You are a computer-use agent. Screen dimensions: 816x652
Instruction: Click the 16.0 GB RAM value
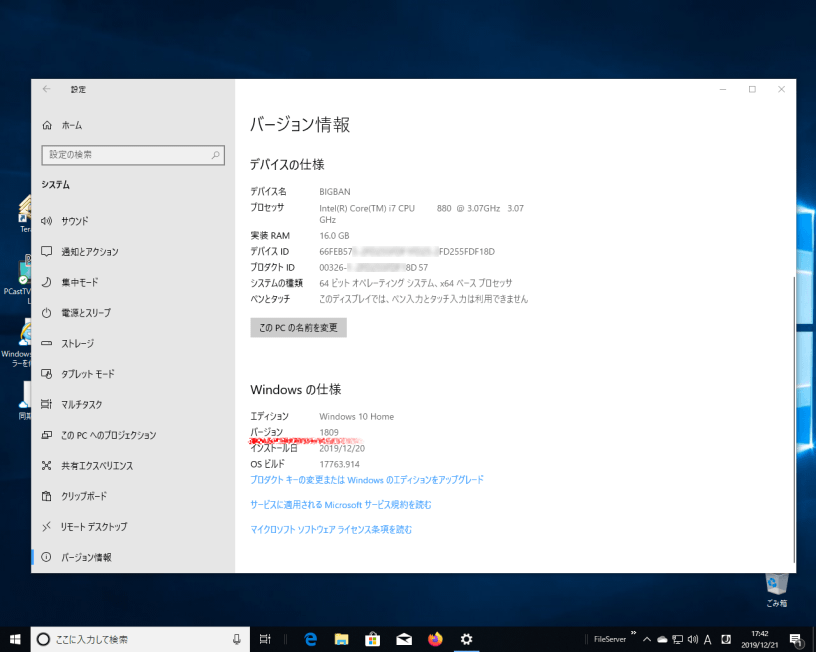[x=334, y=236]
